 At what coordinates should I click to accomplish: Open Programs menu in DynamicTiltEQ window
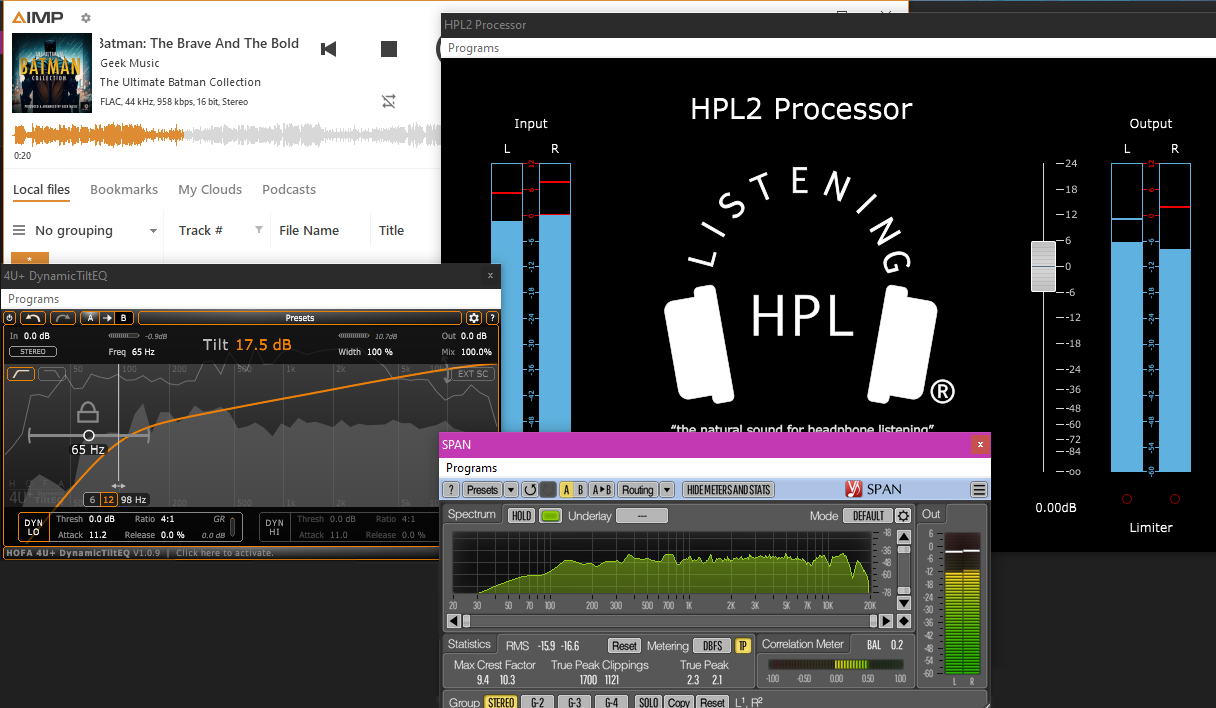click(x=33, y=299)
